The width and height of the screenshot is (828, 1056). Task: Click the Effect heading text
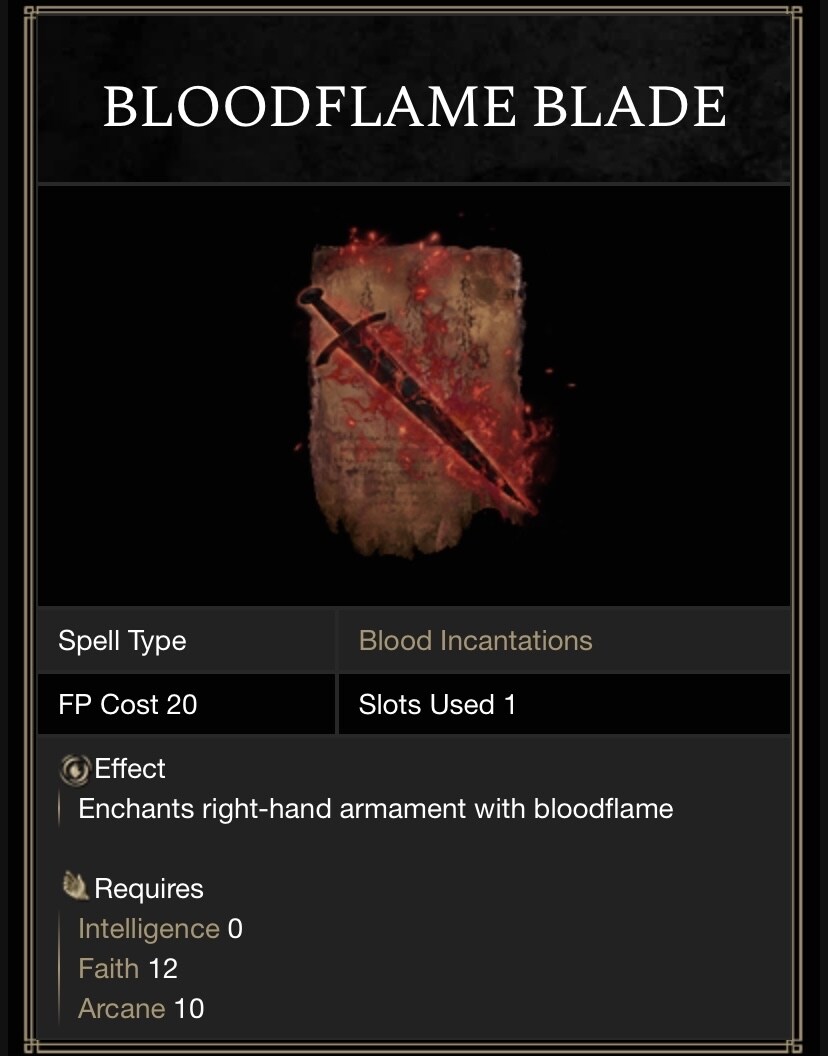[130, 769]
